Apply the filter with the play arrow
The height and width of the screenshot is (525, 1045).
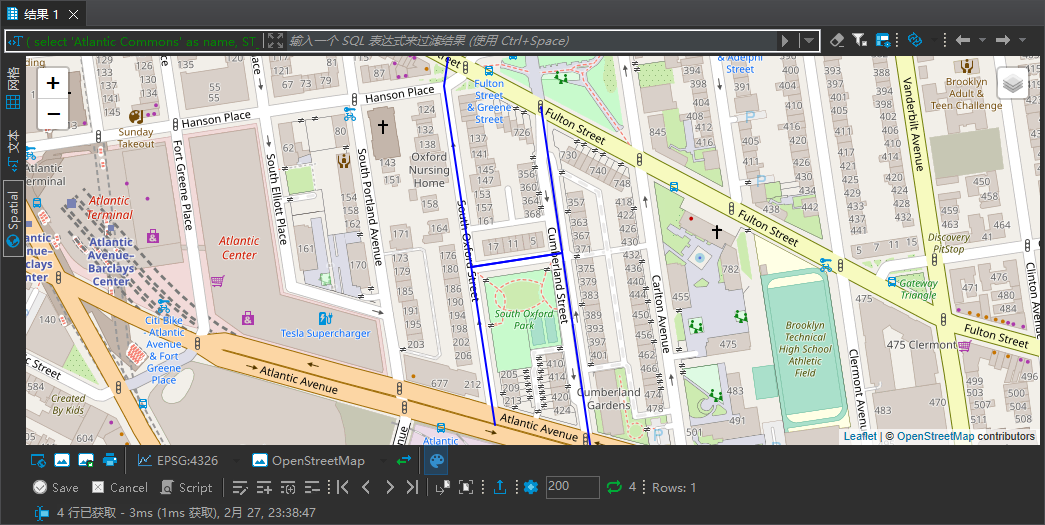tap(785, 41)
